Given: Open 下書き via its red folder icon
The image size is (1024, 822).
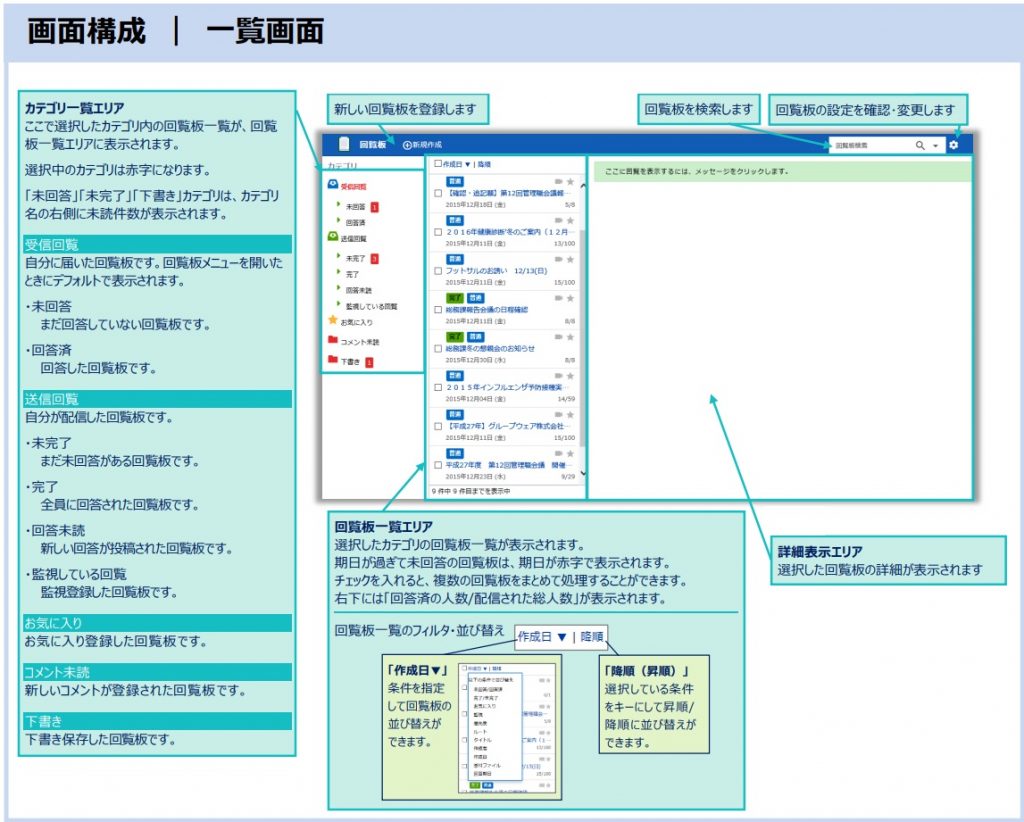Looking at the screenshot, I should click(332, 360).
